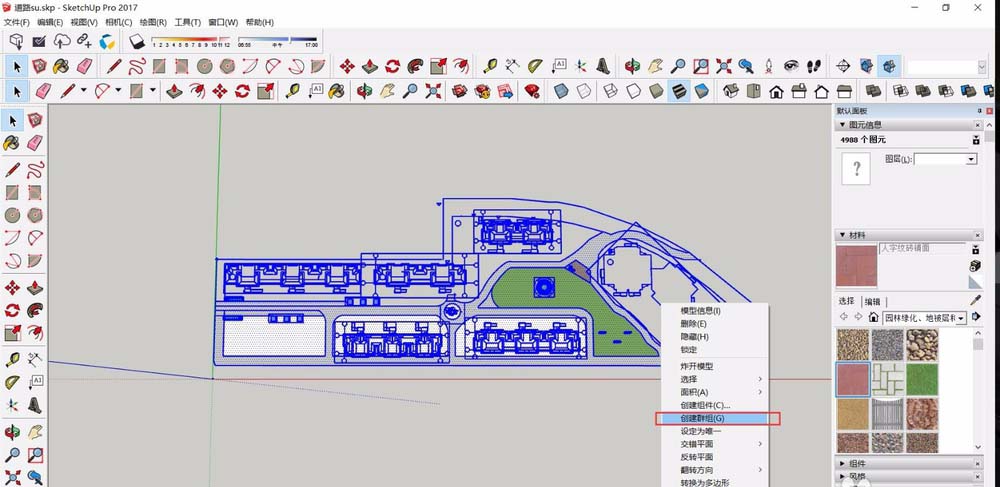Image resolution: width=1000 pixels, height=487 pixels.
Task: Go to materials home folder button
Action: click(x=873, y=317)
